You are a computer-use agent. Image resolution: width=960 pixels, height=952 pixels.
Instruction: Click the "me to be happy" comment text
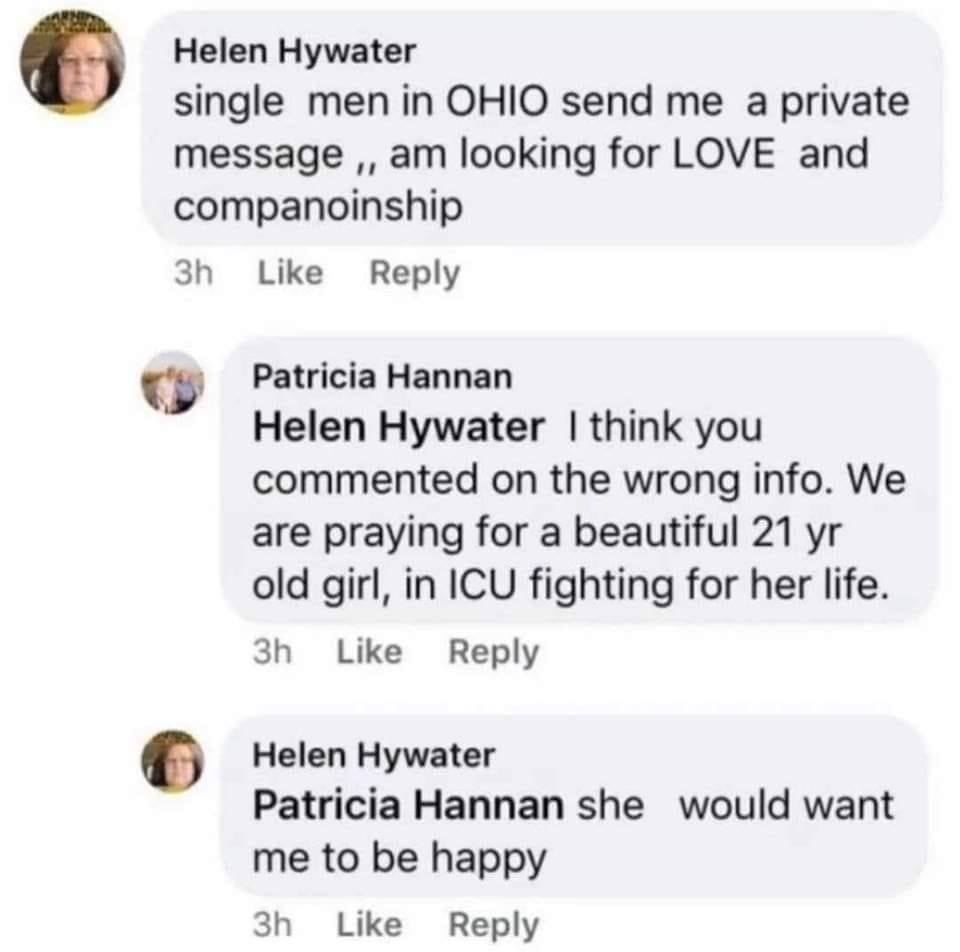(400, 857)
